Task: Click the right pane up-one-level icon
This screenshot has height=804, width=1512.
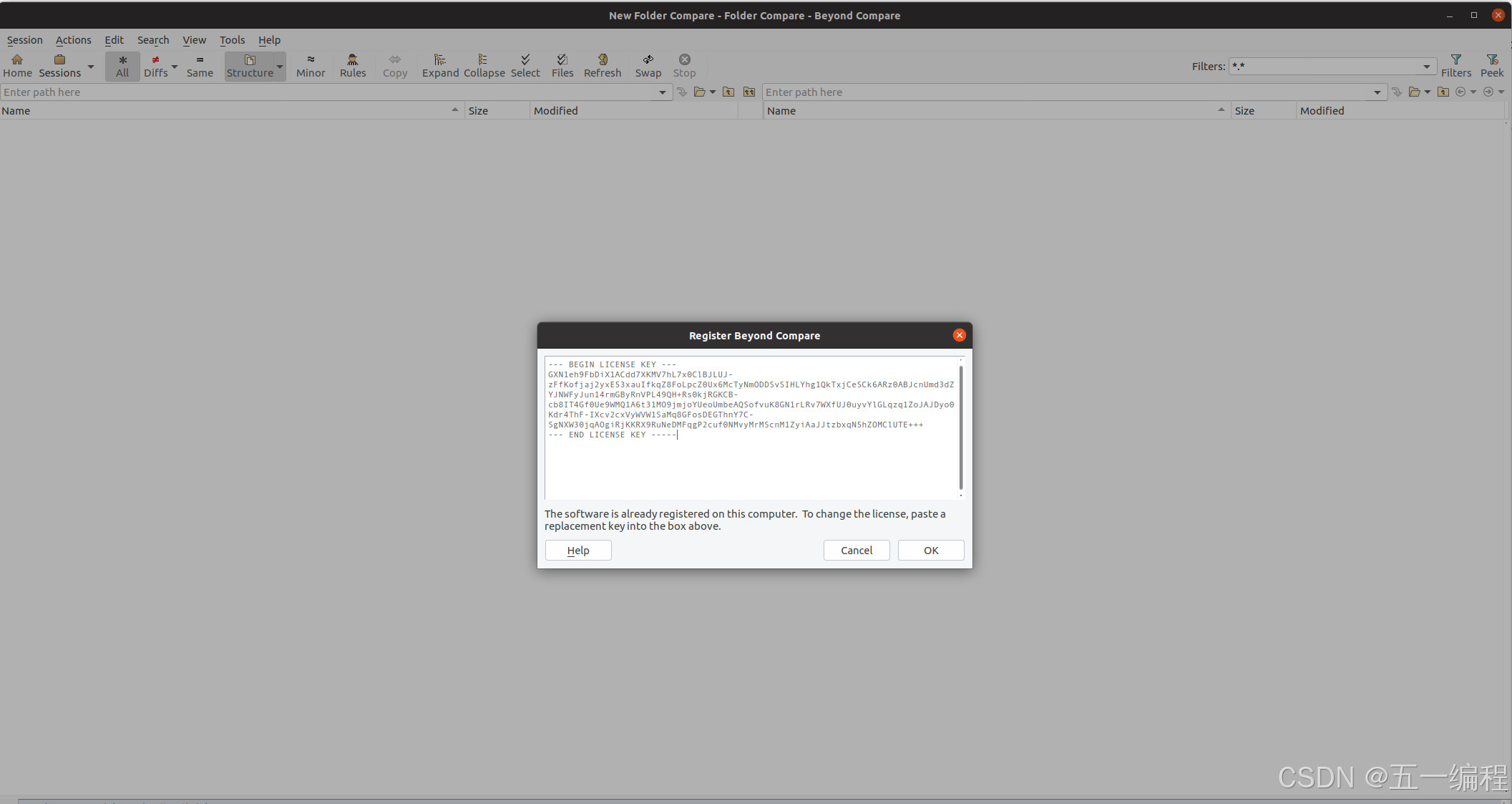Action: [1443, 92]
